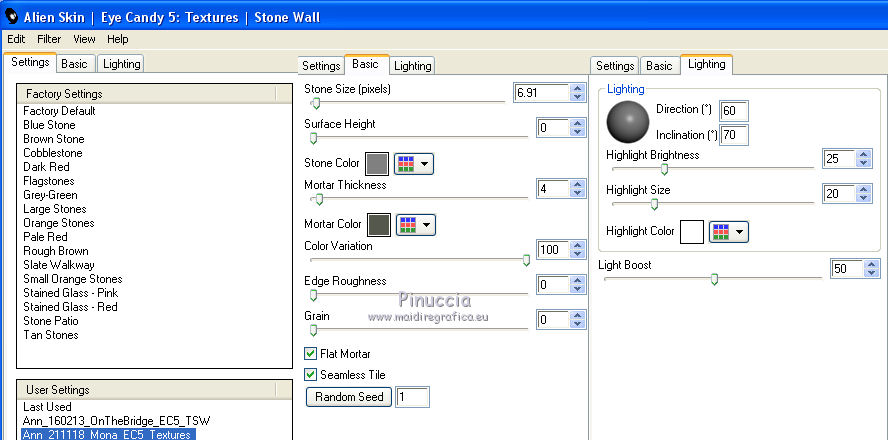The image size is (888, 440).
Task: Open the Edit menu
Action: (x=16, y=39)
